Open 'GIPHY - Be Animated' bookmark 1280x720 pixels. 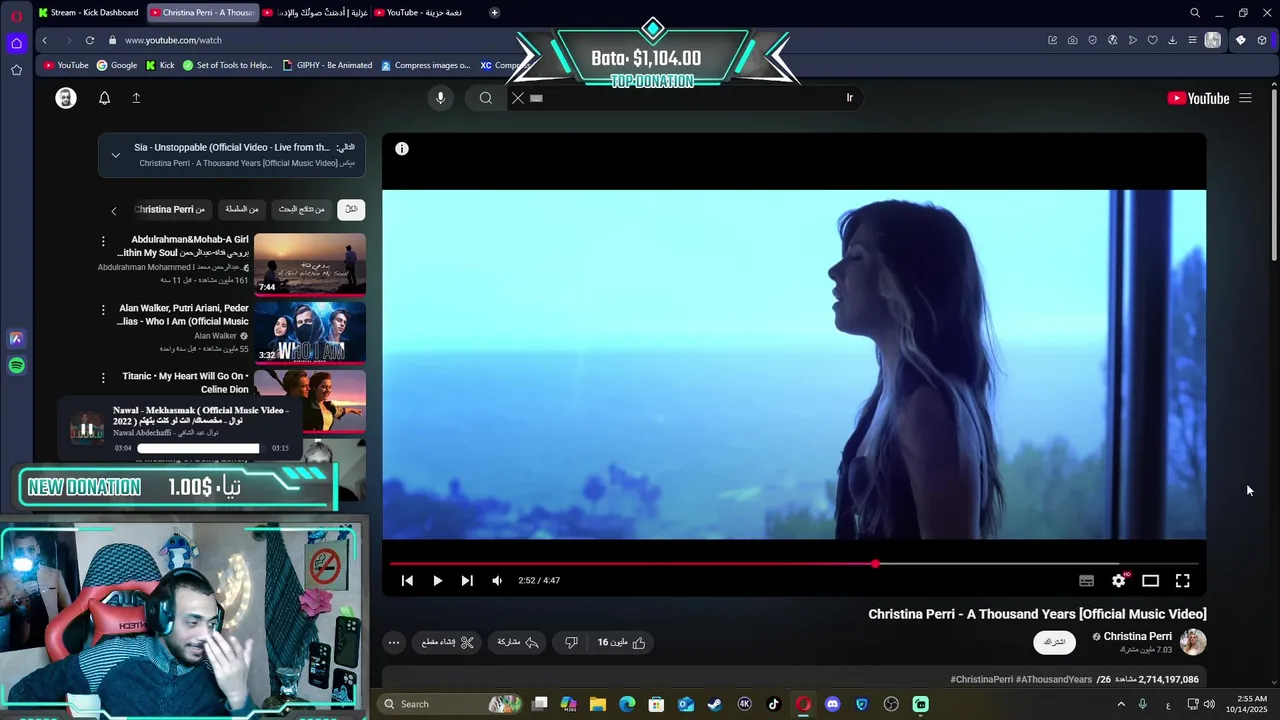coord(327,65)
